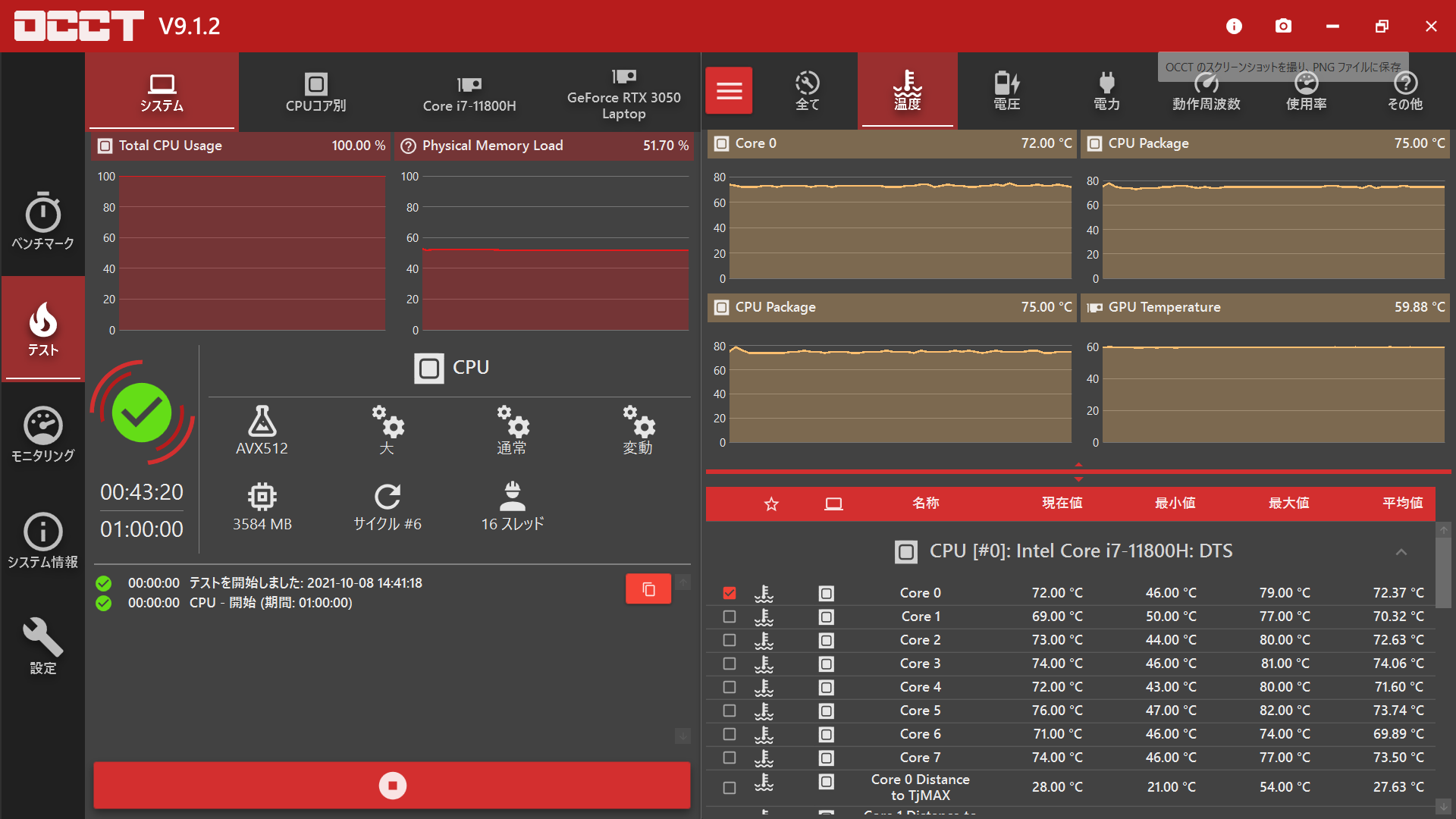Open the ベンチマーク (benchmark) sidebar section
Image resolution: width=1456 pixels, height=819 pixels.
[42, 221]
